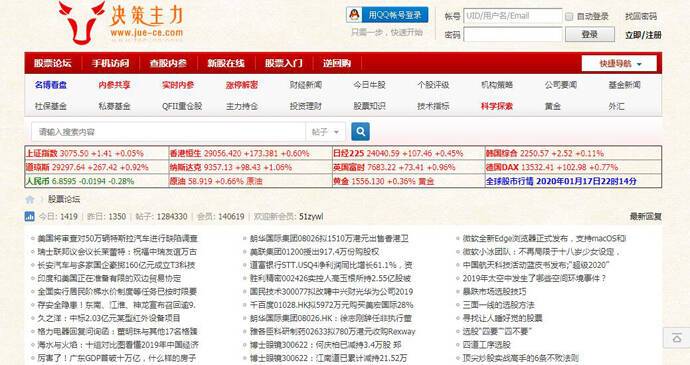Click the blue magnifier search button
The width and height of the screenshot is (690, 365).
tap(360, 131)
